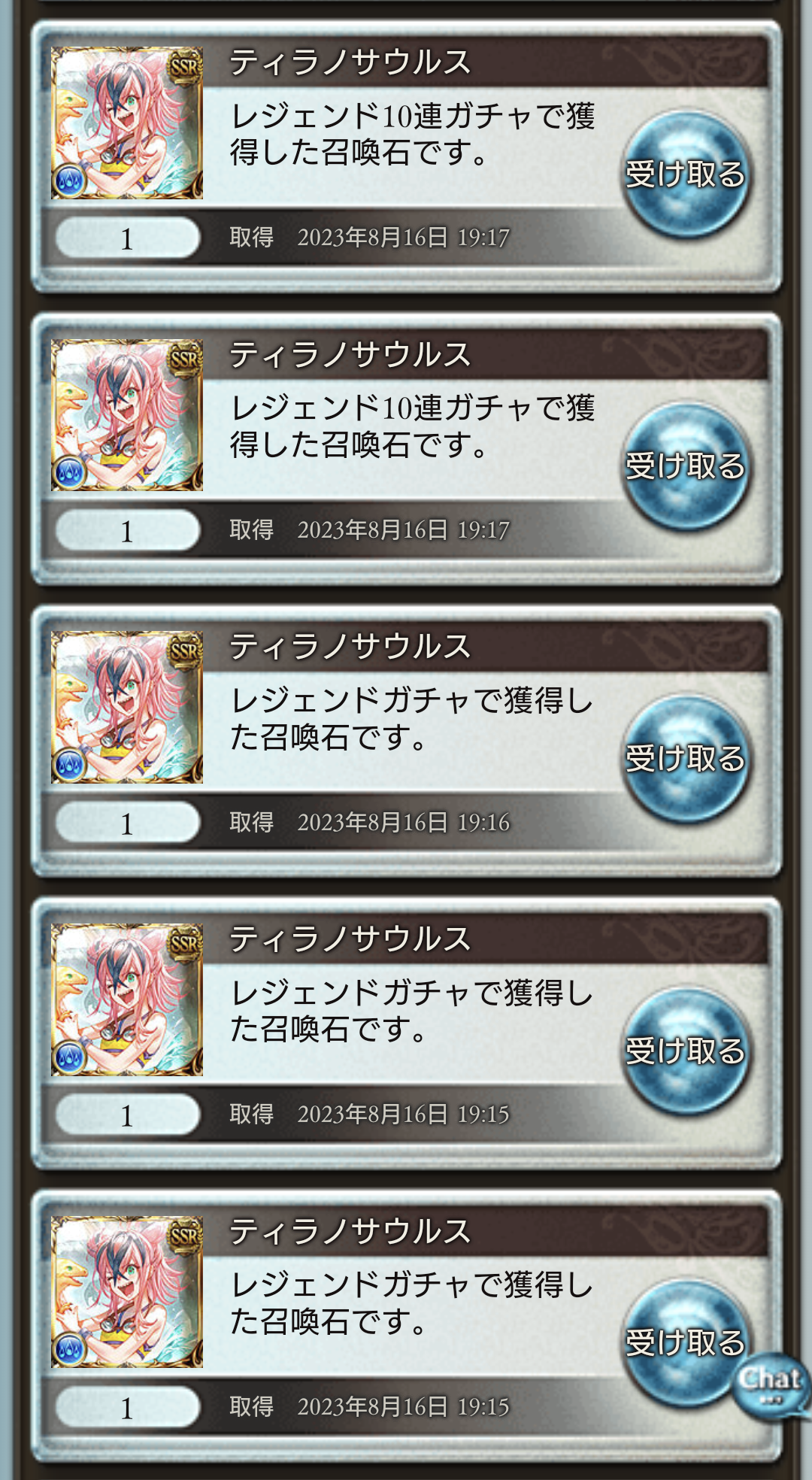This screenshot has width=812, height=1480.
Task: Open the Chat bubble icon
Action: 771,1384
